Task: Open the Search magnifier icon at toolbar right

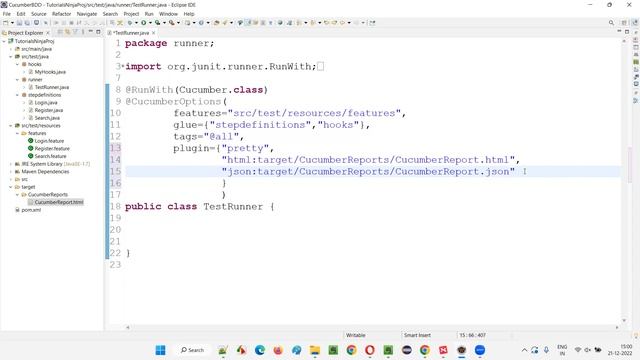Action: point(611,23)
